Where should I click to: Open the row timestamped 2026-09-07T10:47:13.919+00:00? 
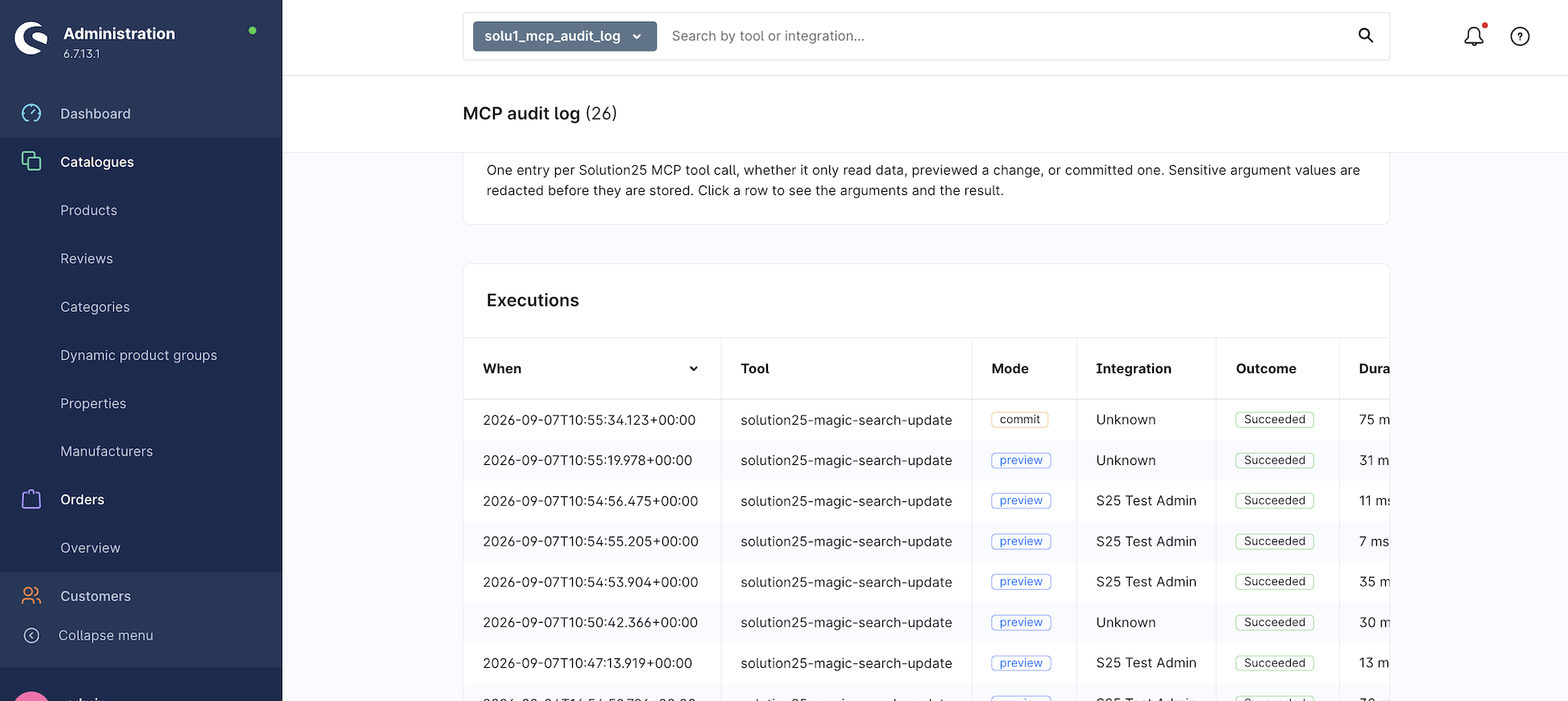coord(927,663)
